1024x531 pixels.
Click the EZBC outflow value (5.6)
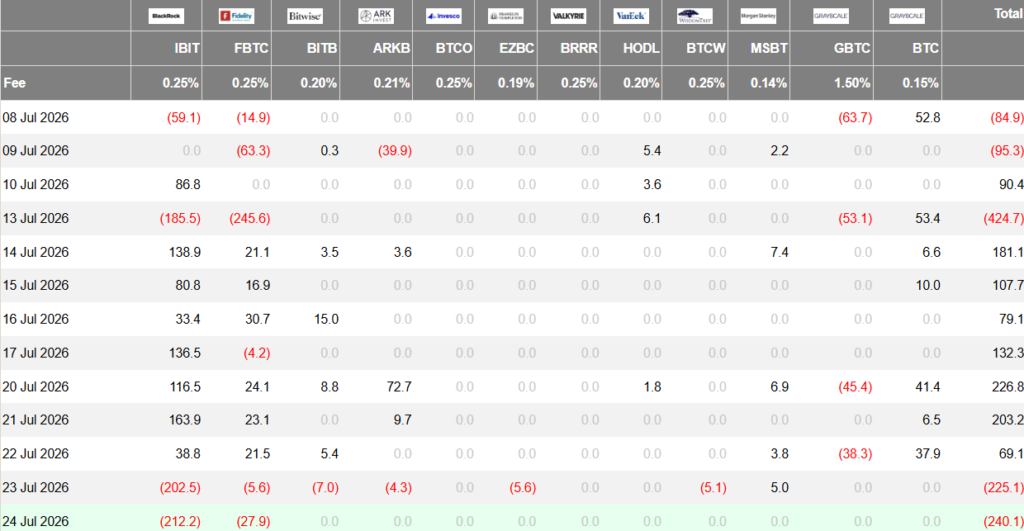[522, 487]
